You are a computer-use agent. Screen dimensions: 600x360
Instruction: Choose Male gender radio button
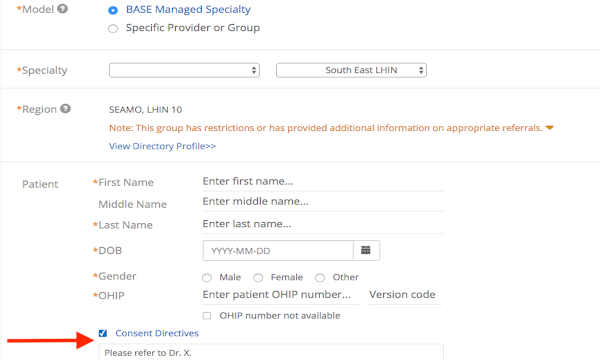point(207,278)
